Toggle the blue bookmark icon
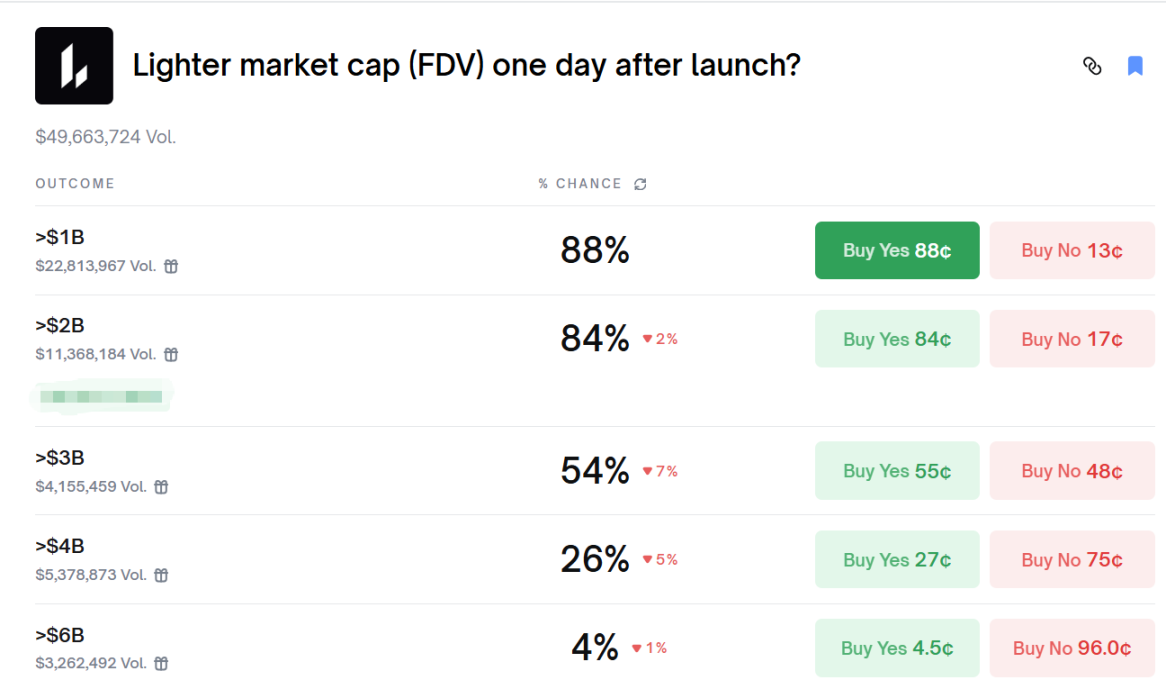1166x689 pixels. point(1135,66)
